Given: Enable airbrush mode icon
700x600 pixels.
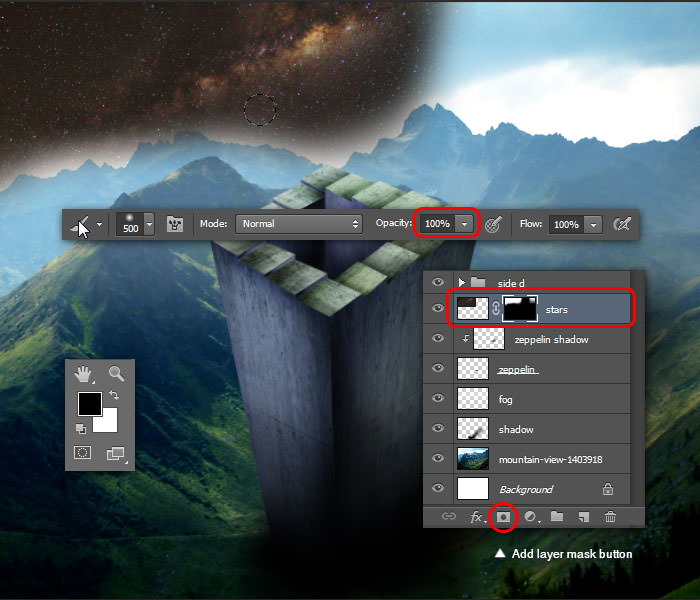Looking at the screenshot, I should (x=621, y=224).
